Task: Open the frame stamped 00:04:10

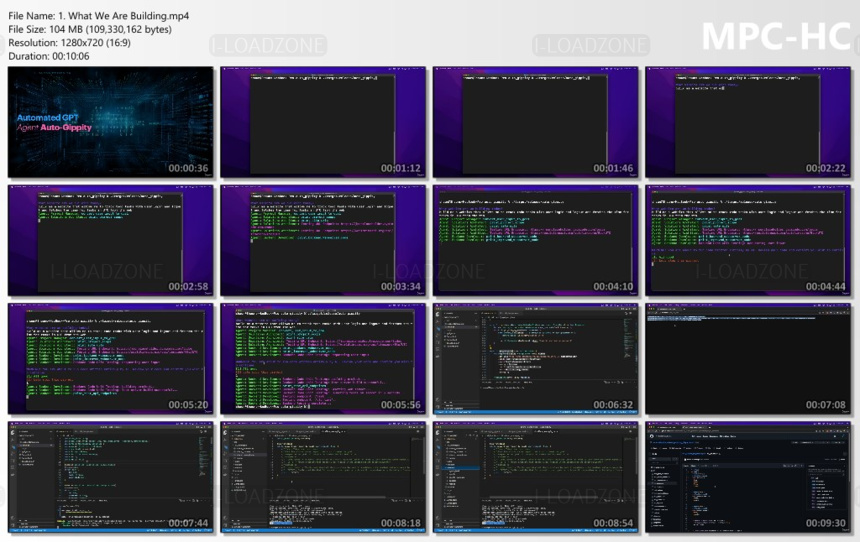Action: [535, 240]
